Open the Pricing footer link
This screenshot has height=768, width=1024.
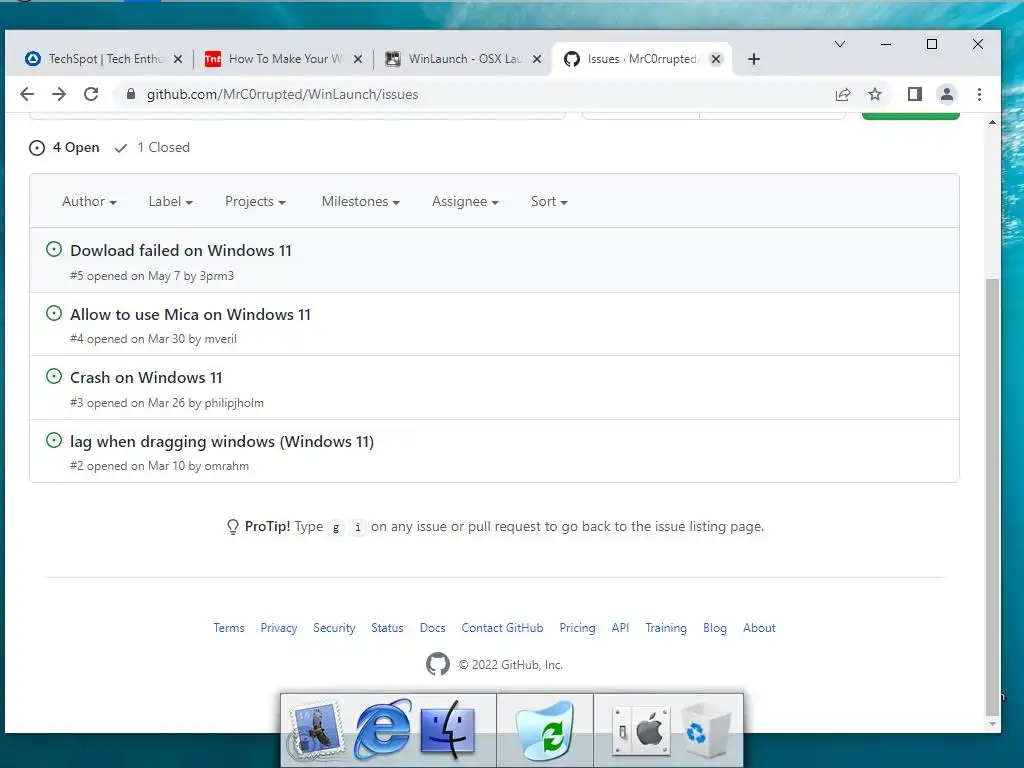pyautogui.click(x=577, y=628)
